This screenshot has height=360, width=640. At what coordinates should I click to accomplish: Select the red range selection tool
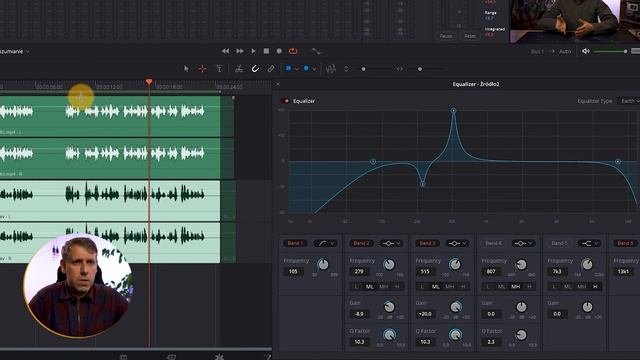pyautogui.click(x=202, y=69)
